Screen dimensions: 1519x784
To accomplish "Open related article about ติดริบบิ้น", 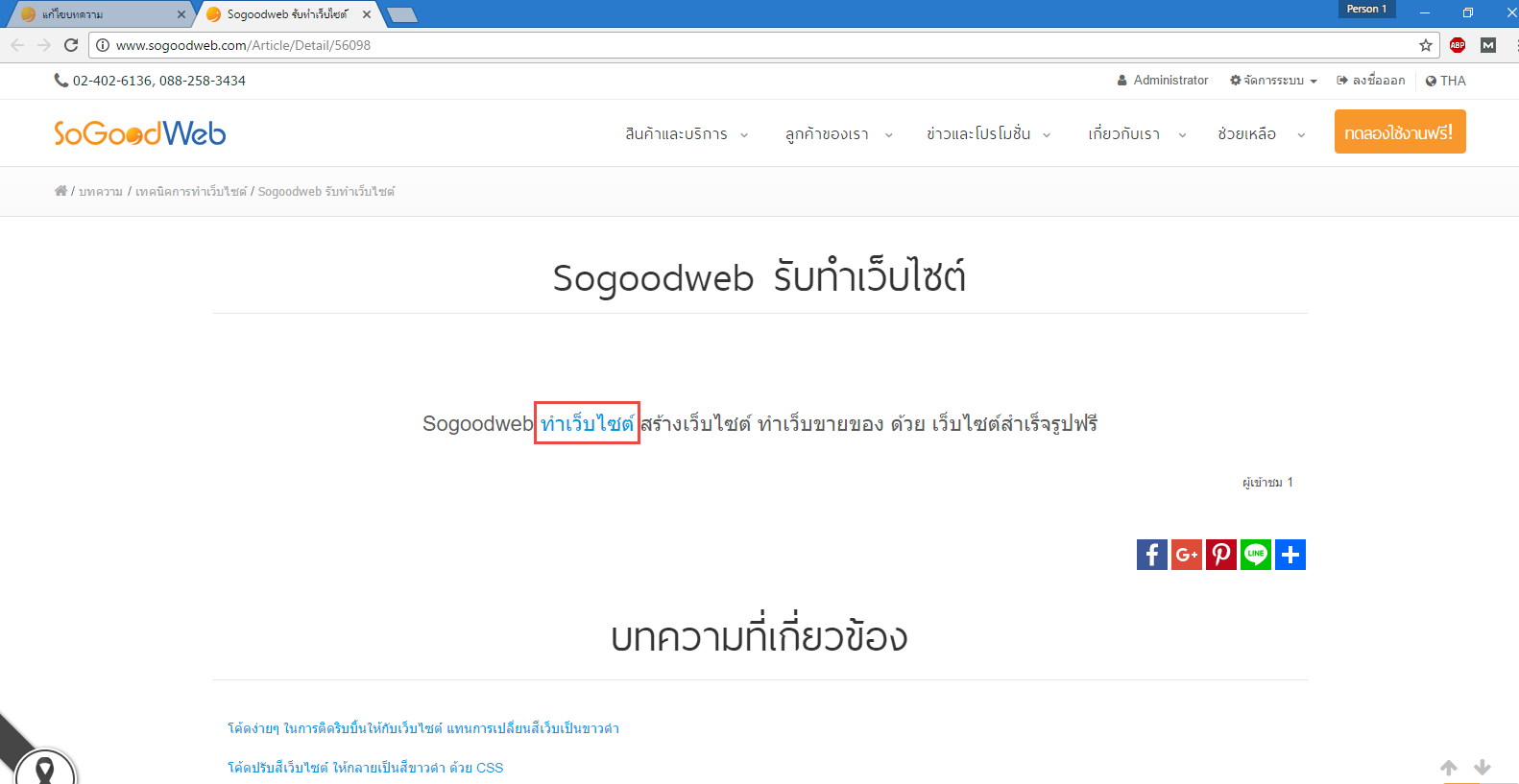I will click(x=423, y=728).
